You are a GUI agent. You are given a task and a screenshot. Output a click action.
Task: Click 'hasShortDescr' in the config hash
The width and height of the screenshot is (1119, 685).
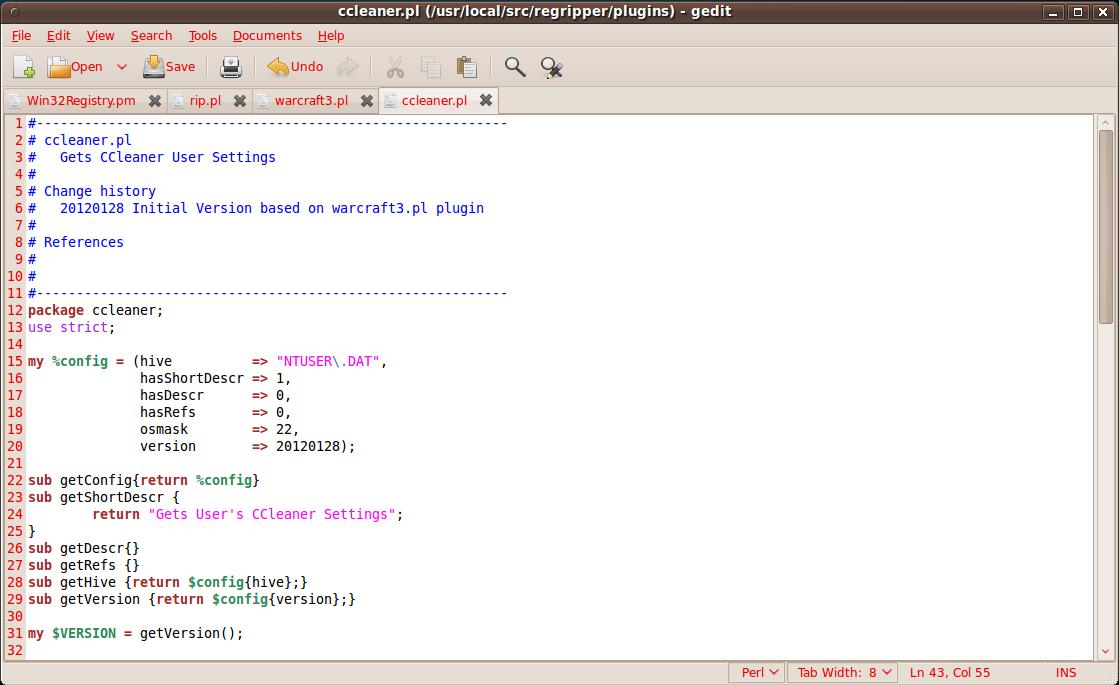(x=191, y=378)
